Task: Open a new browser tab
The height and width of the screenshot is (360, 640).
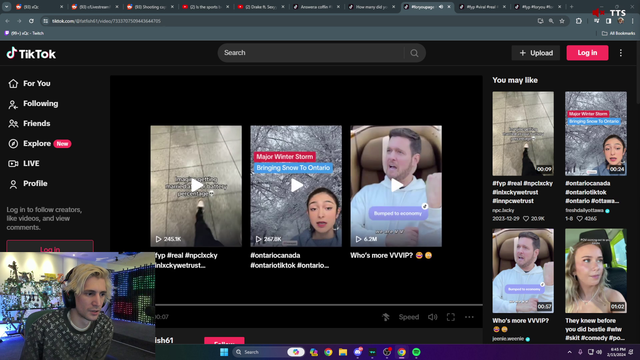Action: point(571,7)
